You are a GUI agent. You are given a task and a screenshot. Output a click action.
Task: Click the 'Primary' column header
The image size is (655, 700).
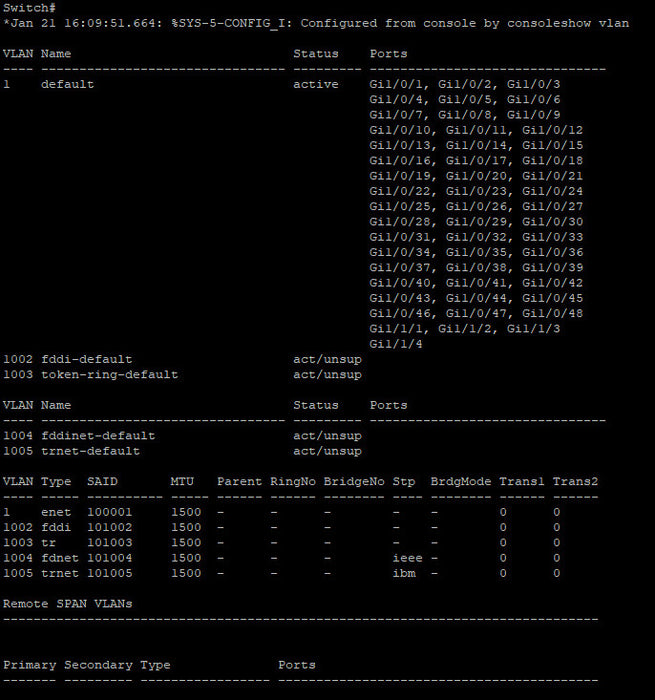click(x=29, y=665)
